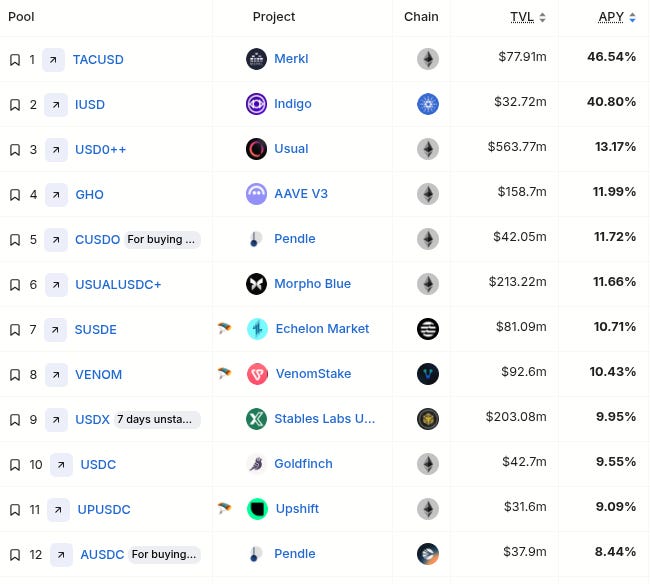The width and height of the screenshot is (650, 584).
Task: Select the 46.54% APY value
Action: 611,57
